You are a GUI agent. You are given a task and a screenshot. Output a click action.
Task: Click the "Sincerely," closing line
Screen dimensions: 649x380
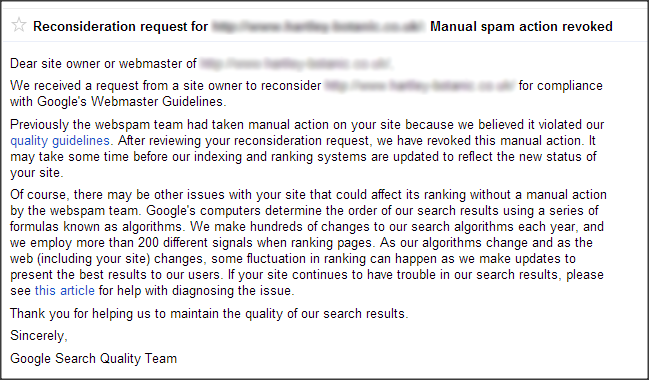point(38,335)
